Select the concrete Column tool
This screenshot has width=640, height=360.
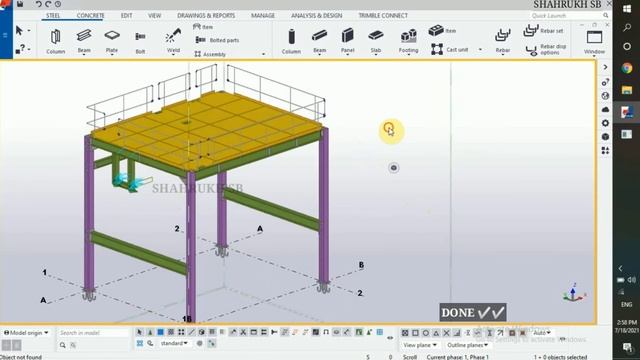291,41
